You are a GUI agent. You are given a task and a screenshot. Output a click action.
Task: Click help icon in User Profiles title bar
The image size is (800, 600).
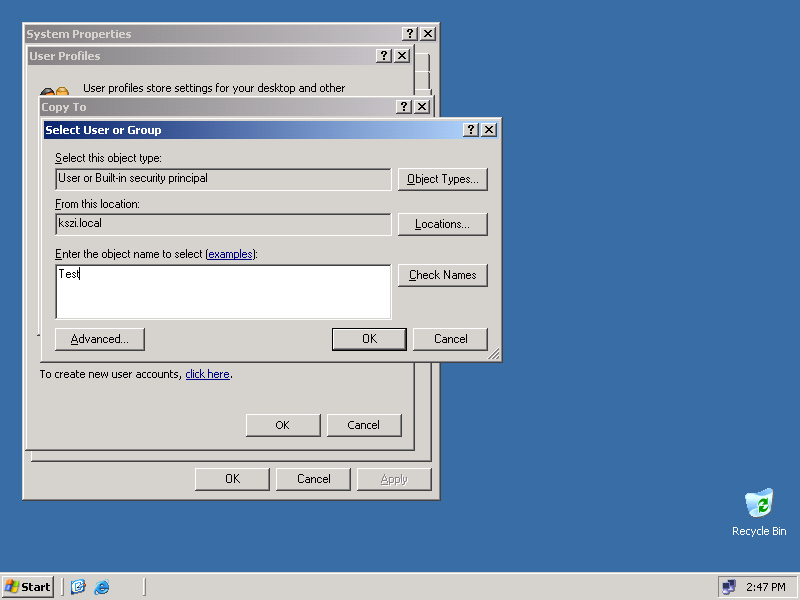[384, 56]
